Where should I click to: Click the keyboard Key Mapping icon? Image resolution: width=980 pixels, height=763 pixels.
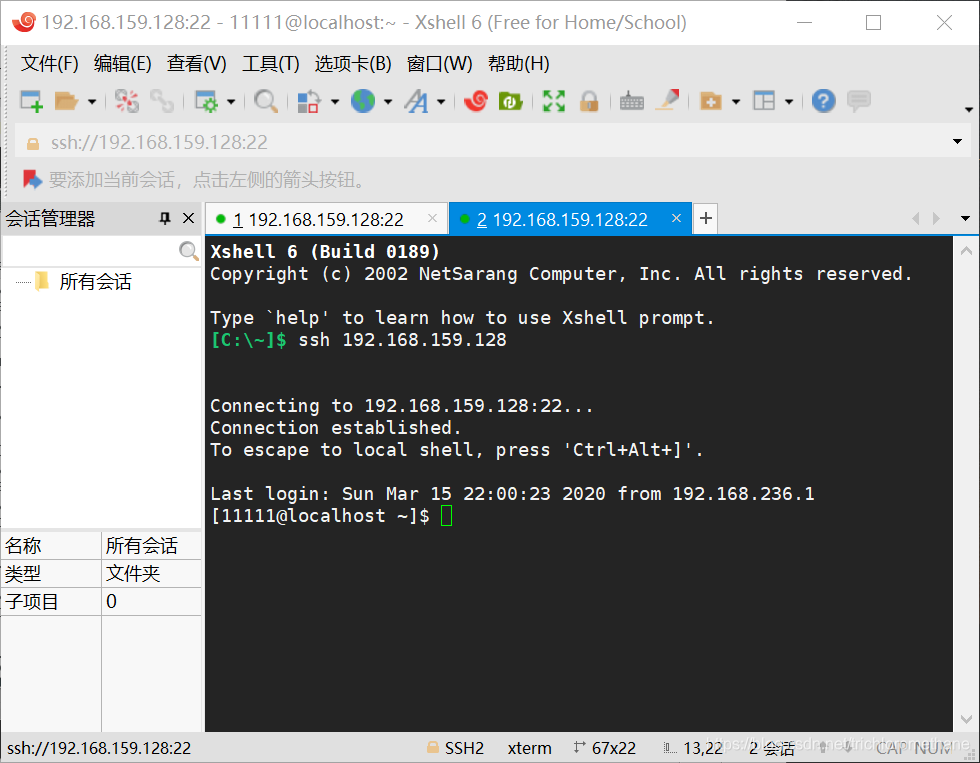click(x=632, y=101)
